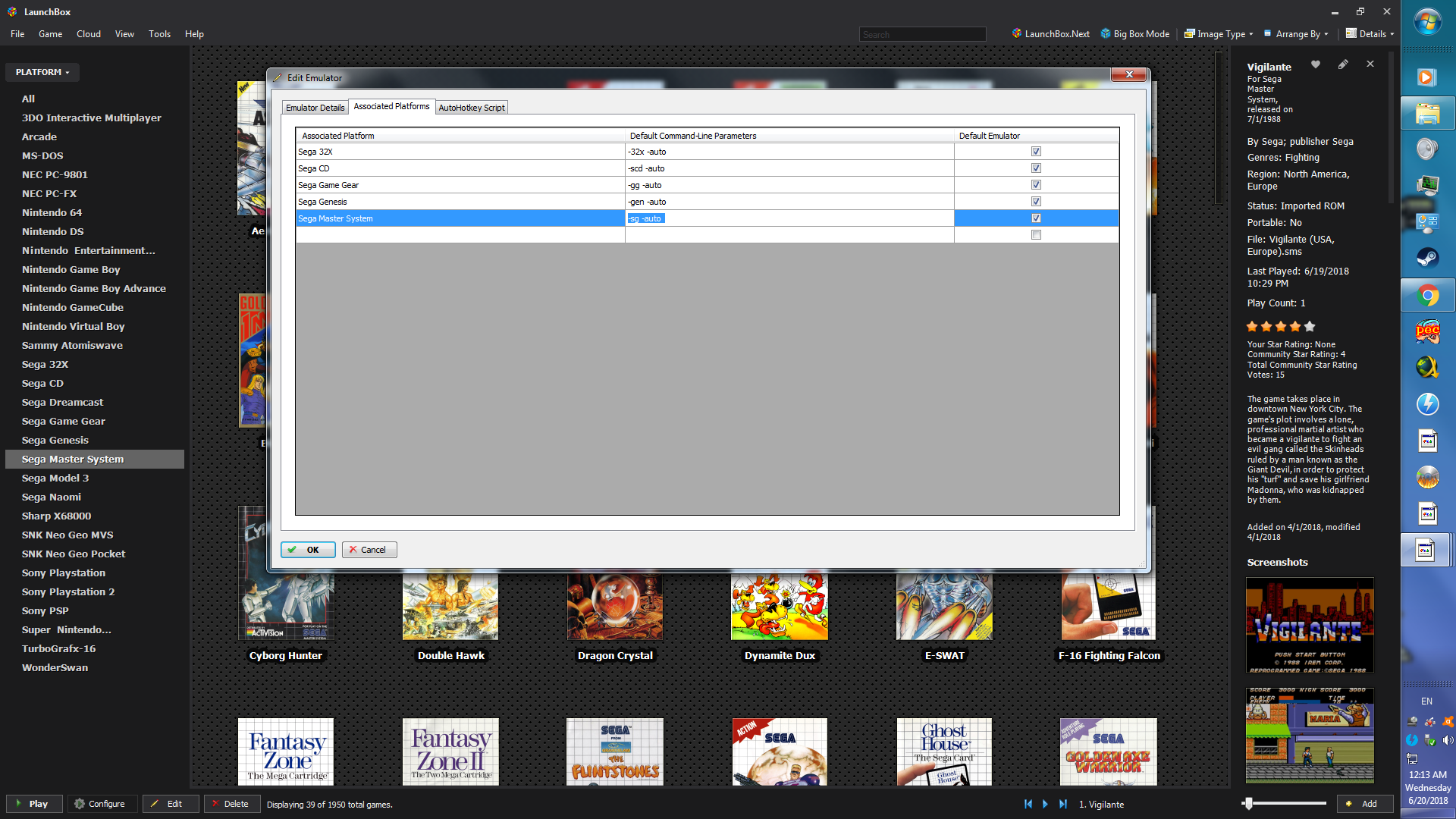Select WonderSwan platform
The height and width of the screenshot is (819, 1456).
55,668
